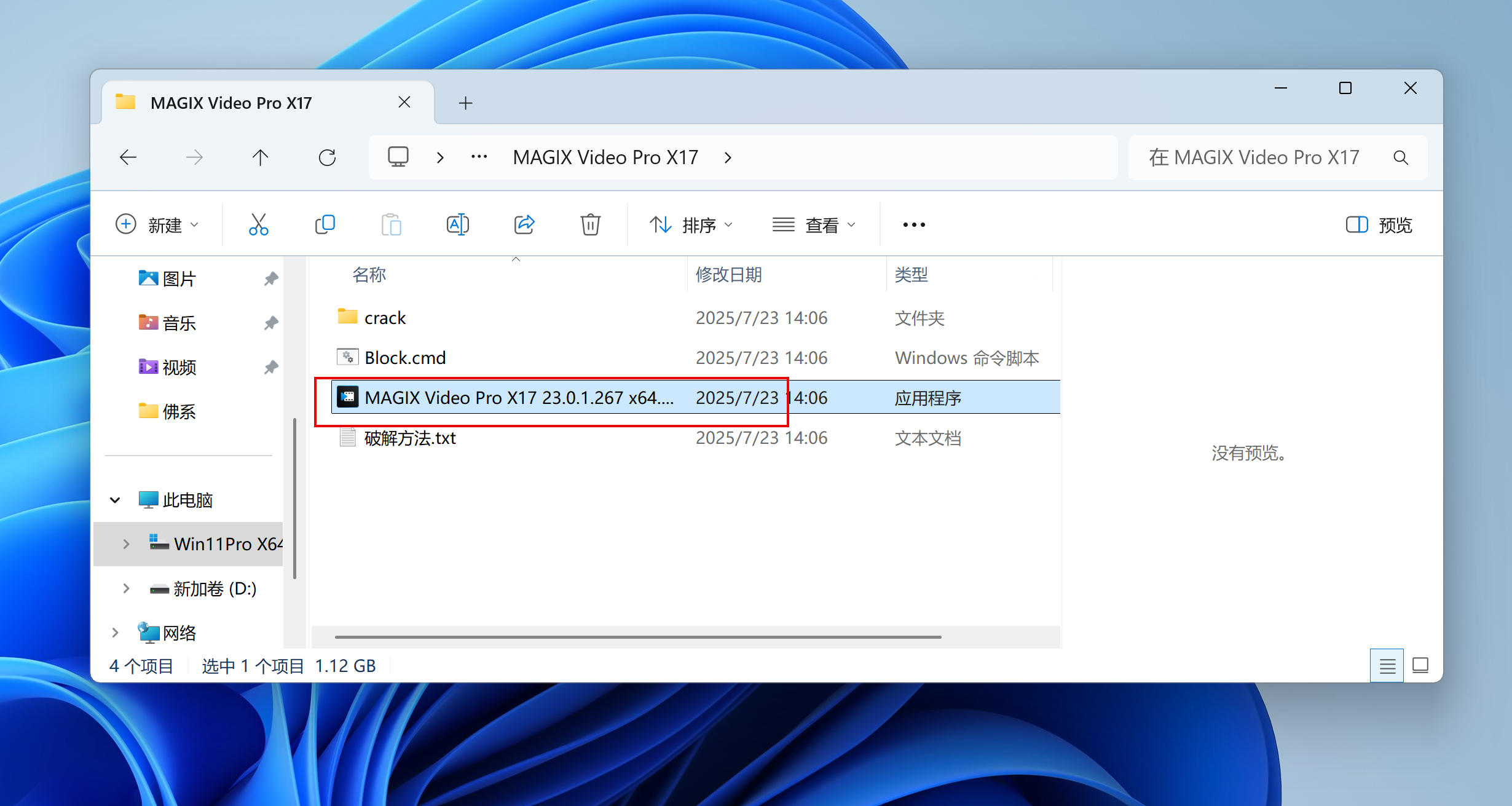This screenshot has height=806, width=1512.
Task: Select the crack folder
Action: [385, 318]
